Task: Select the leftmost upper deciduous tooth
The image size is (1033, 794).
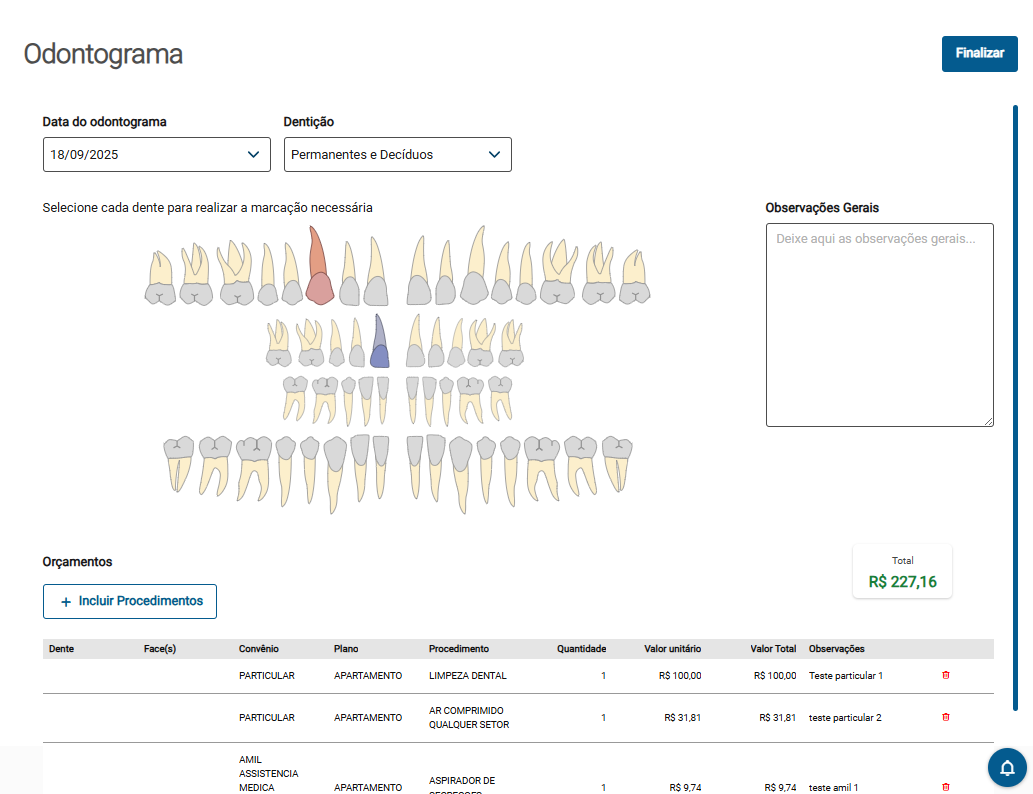Action: 278,345
